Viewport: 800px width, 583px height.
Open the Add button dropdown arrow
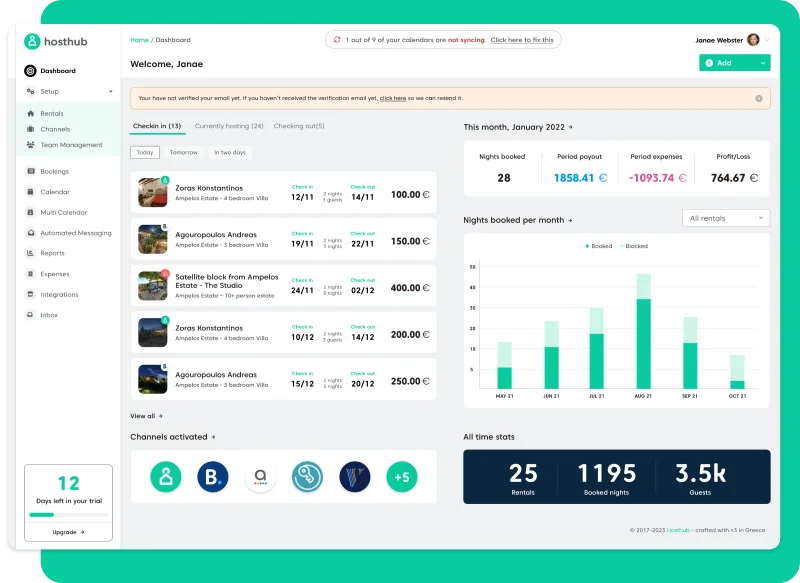[763, 63]
